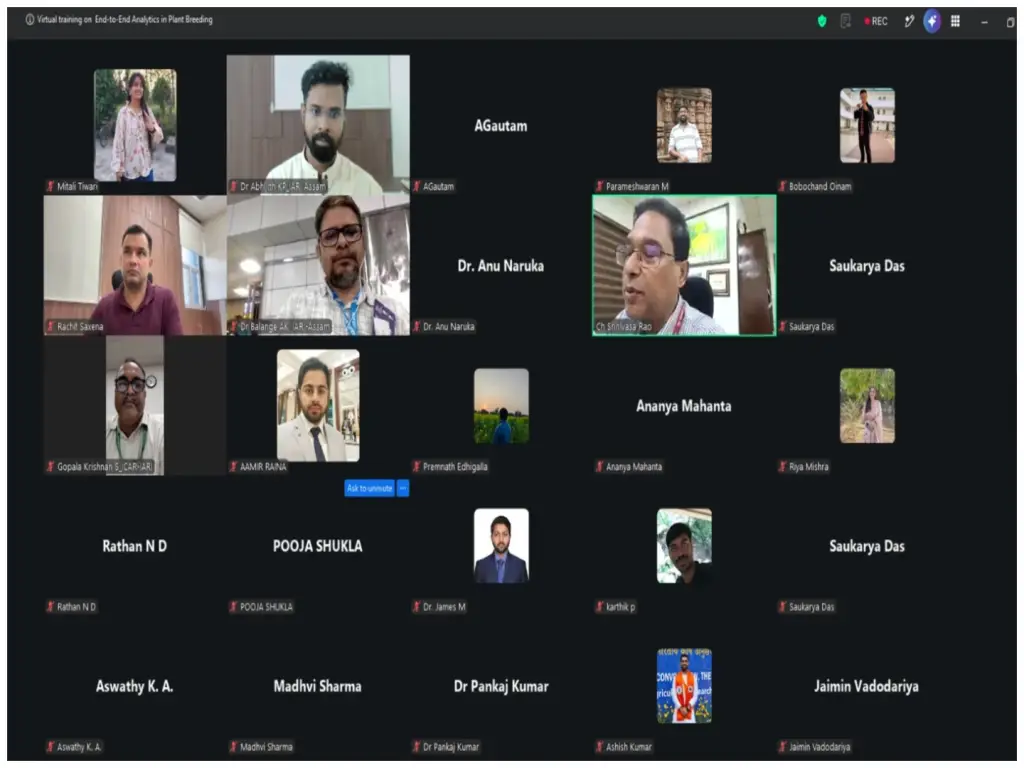The image size is (1024, 768).
Task: Click the muted mic icon next to Mitali Tiwari
Action: pos(50,186)
